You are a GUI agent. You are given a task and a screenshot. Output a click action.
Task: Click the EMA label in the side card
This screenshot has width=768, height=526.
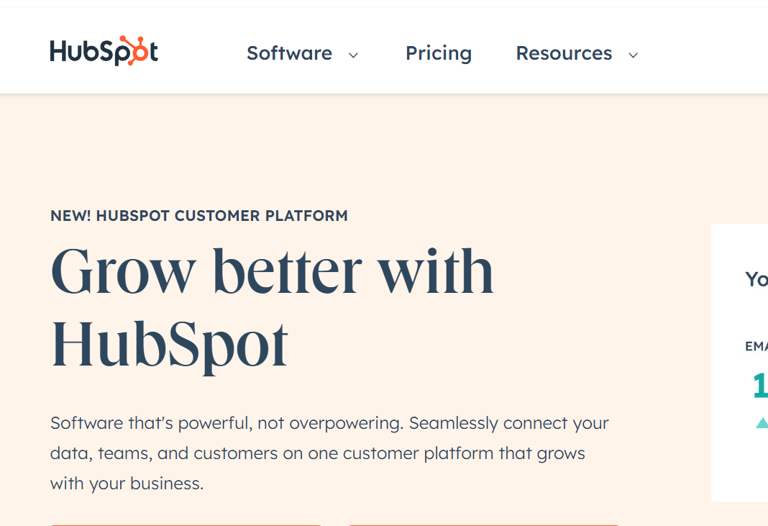(756, 346)
